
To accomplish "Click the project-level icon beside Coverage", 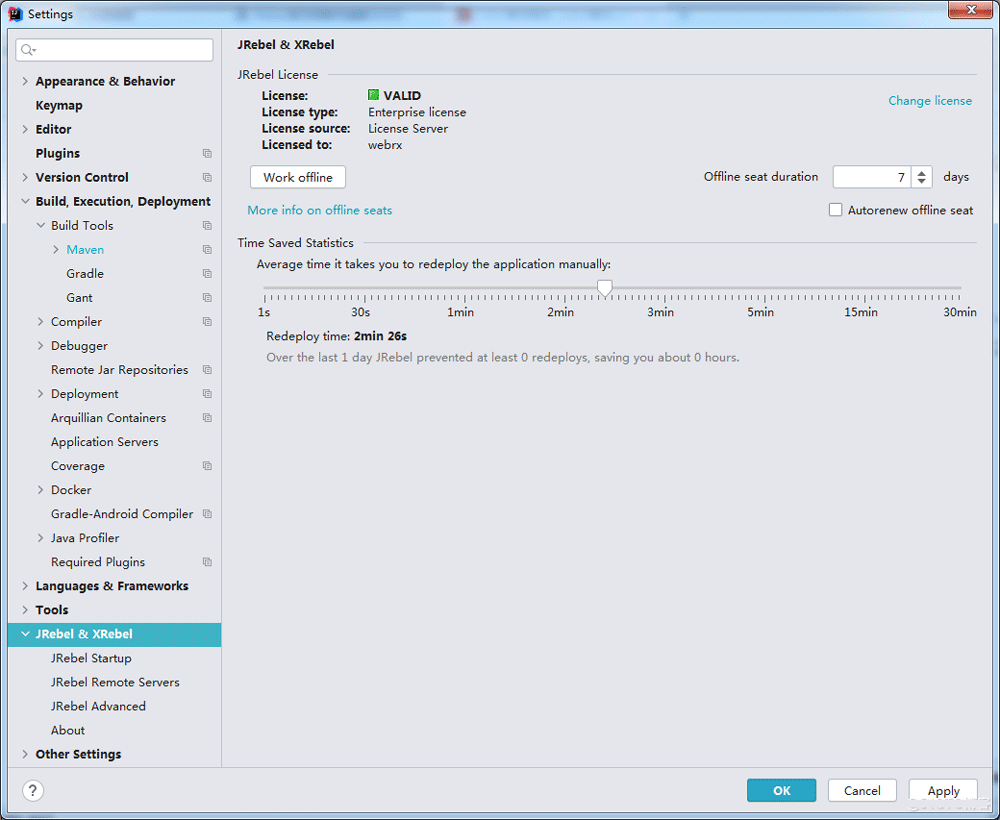I will (207, 466).
